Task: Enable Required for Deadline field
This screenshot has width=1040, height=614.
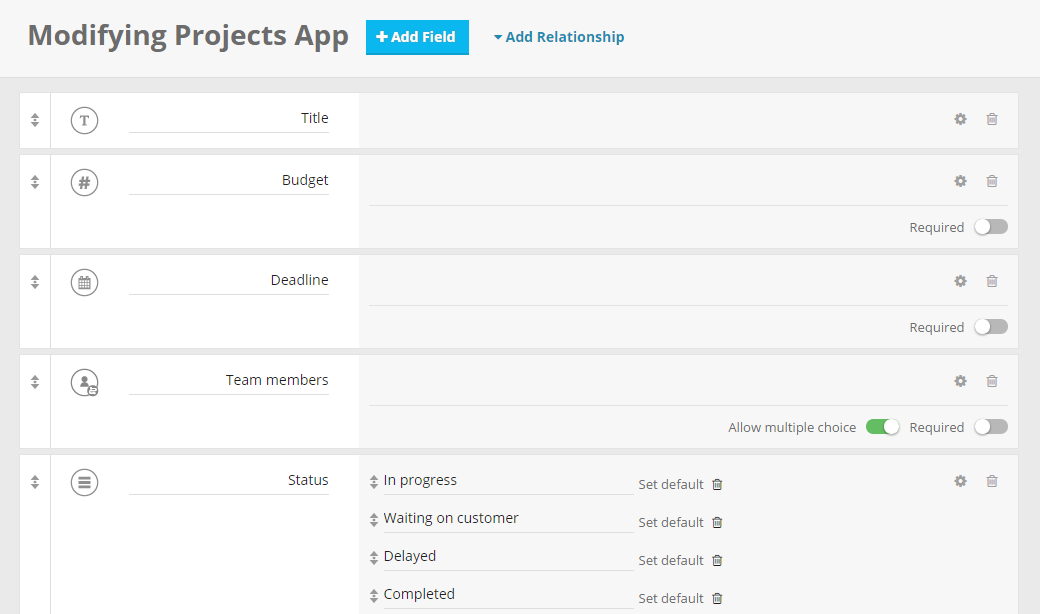Action: click(991, 327)
